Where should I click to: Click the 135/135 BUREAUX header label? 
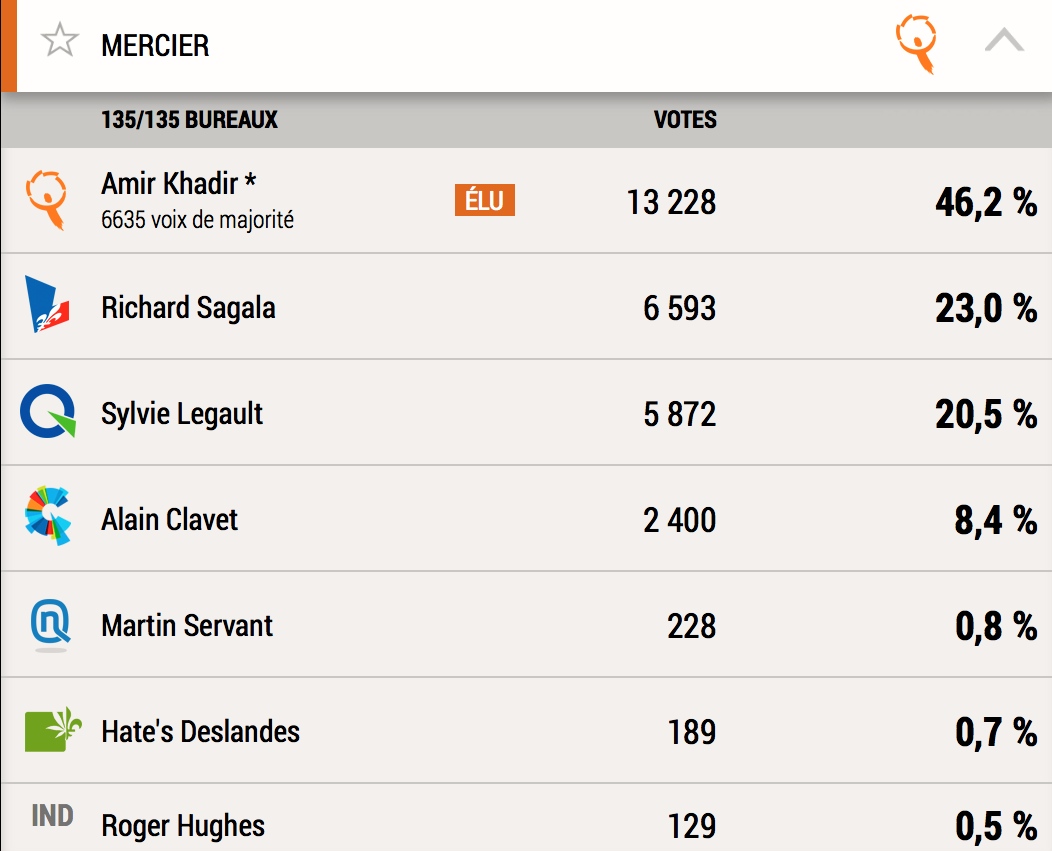click(x=189, y=120)
